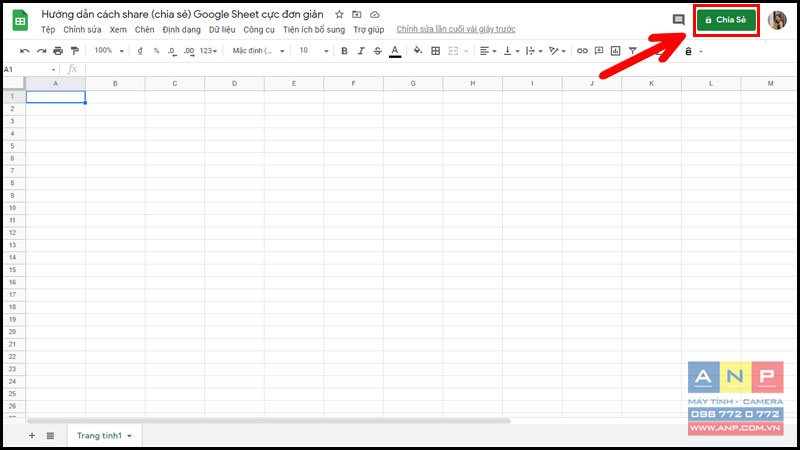Toggle italic formatting
800x450 pixels.
pos(361,51)
